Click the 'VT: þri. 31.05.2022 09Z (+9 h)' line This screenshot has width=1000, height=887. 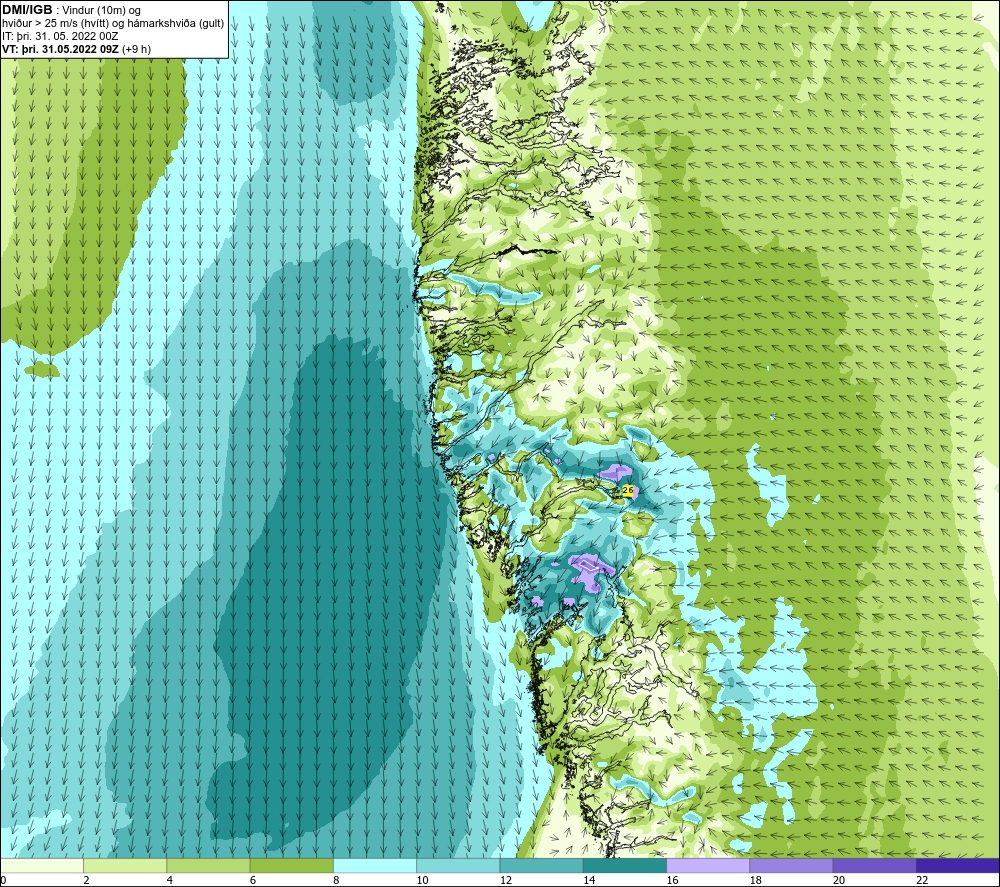[x=77, y=49]
